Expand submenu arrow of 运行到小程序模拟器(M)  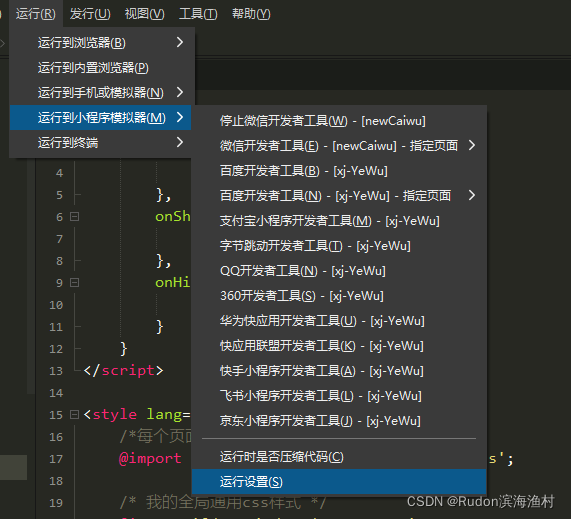(x=180, y=117)
